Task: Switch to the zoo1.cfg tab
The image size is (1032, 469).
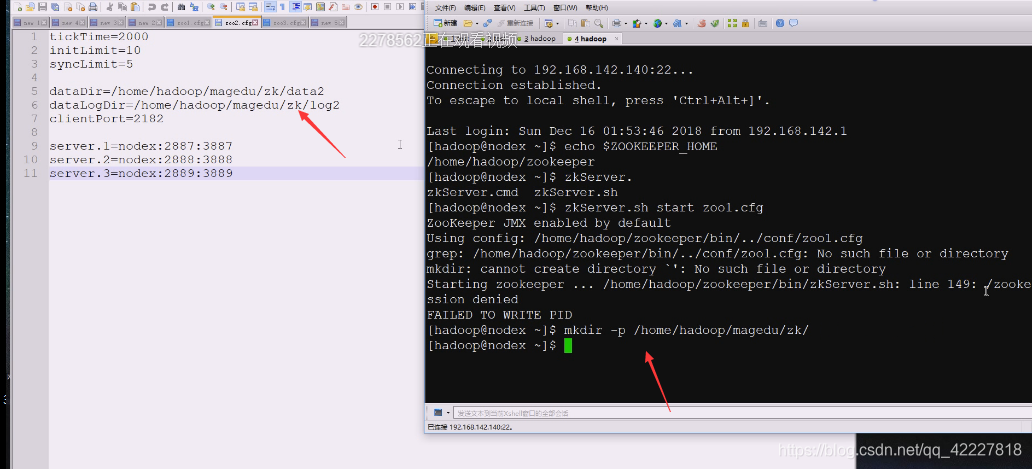Action: click(x=189, y=23)
